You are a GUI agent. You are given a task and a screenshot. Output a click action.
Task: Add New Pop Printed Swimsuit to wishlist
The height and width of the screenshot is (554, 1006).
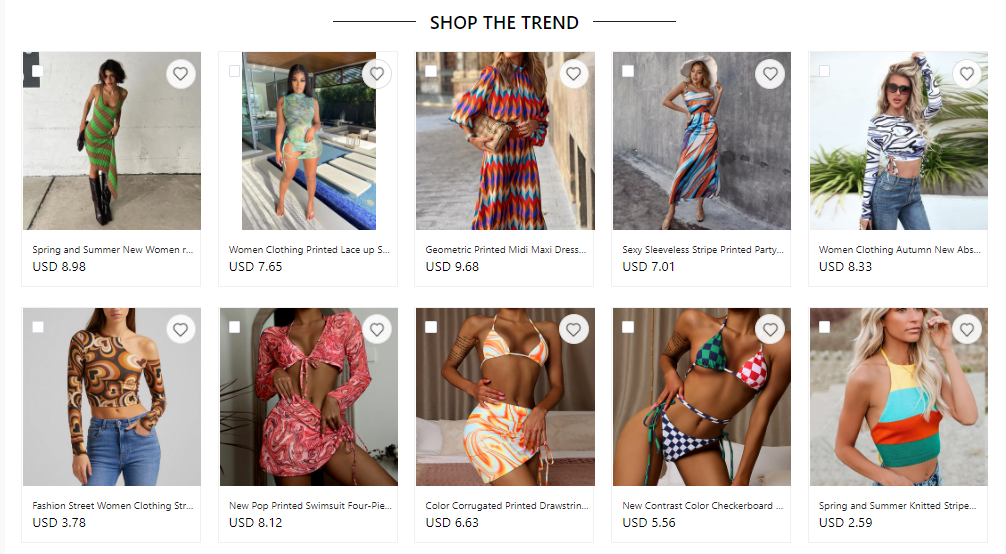pyautogui.click(x=377, y=329)
